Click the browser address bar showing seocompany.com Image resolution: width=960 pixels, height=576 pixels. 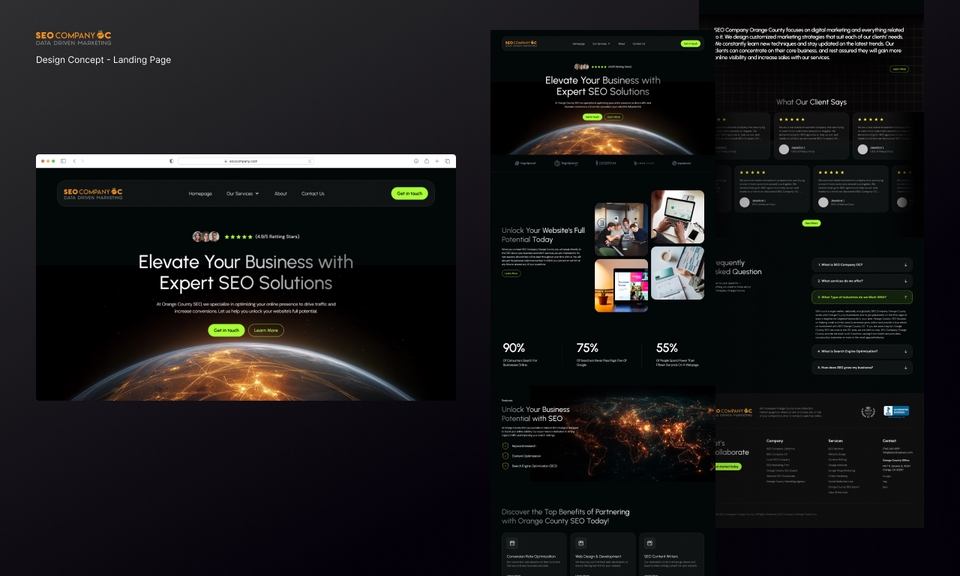241,161
